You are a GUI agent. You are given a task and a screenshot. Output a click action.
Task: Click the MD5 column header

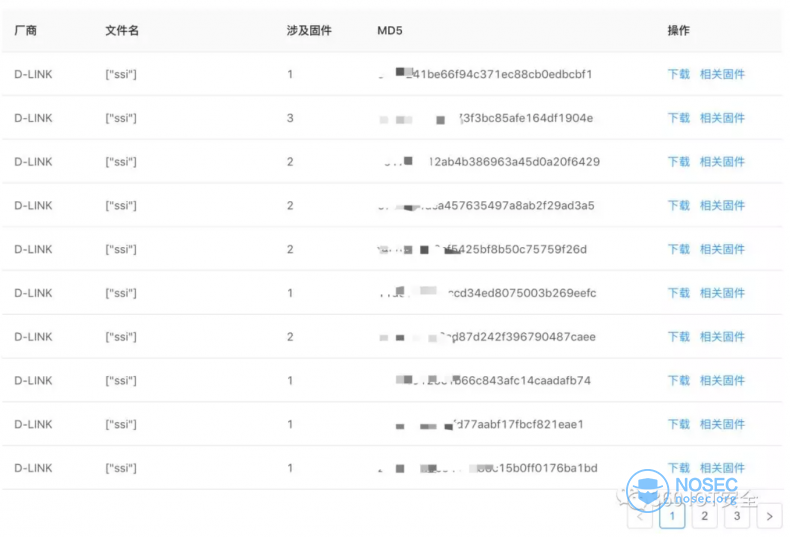tap(390, 31)
